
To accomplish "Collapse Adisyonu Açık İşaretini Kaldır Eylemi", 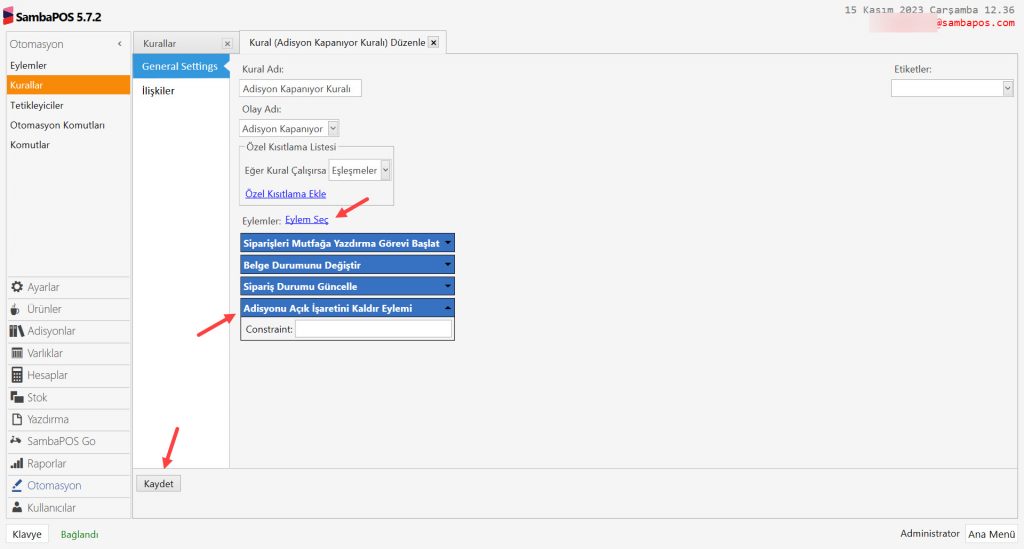I will [448, 308].
